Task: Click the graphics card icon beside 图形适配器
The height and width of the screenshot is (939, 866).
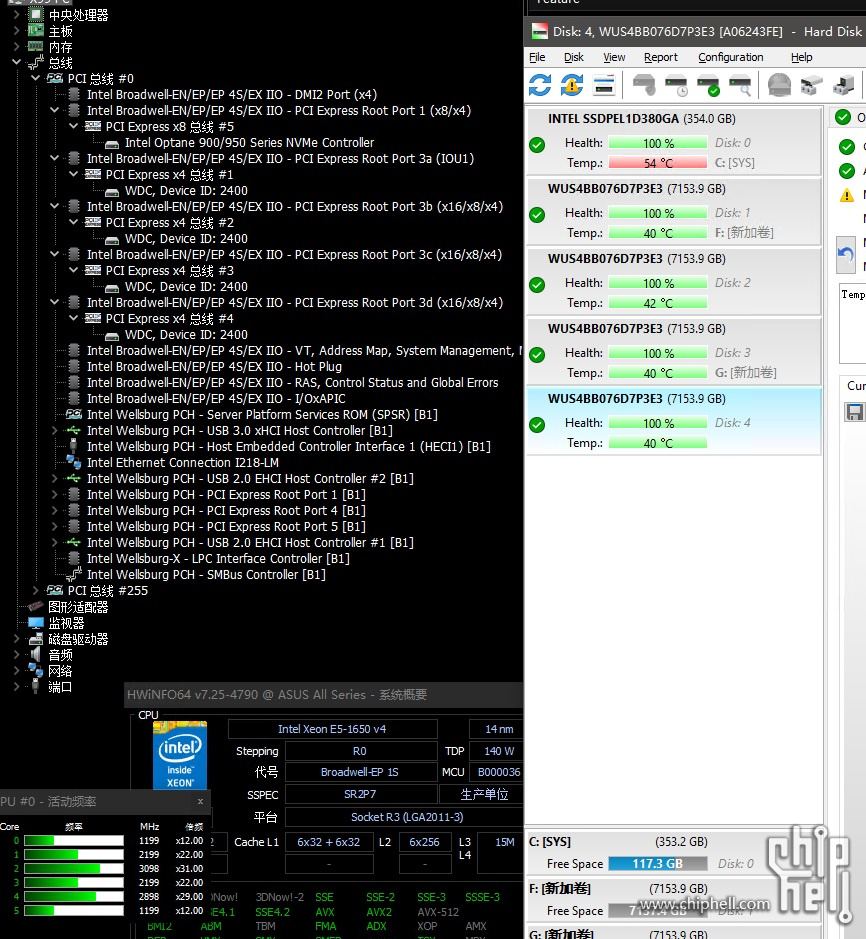Action: click(36, 607)
